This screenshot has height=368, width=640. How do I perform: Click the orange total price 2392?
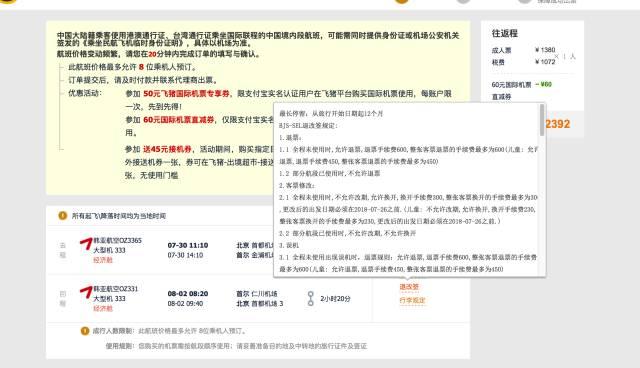click(558, 124)
